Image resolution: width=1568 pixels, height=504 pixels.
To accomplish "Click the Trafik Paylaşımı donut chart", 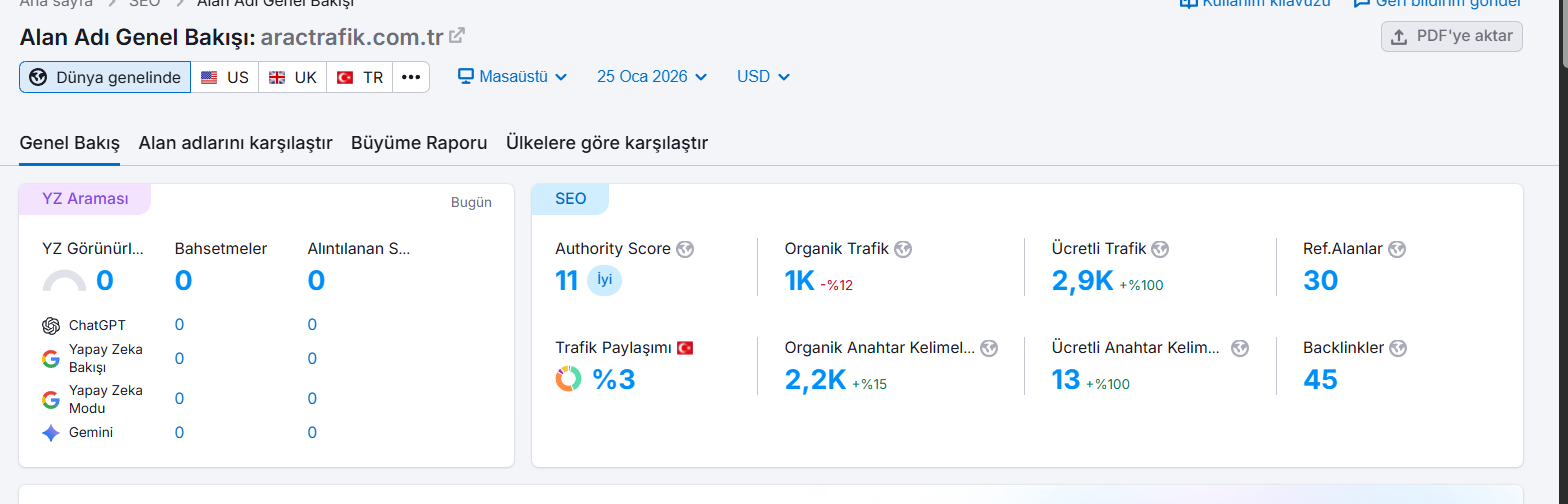I will point(568,379).
